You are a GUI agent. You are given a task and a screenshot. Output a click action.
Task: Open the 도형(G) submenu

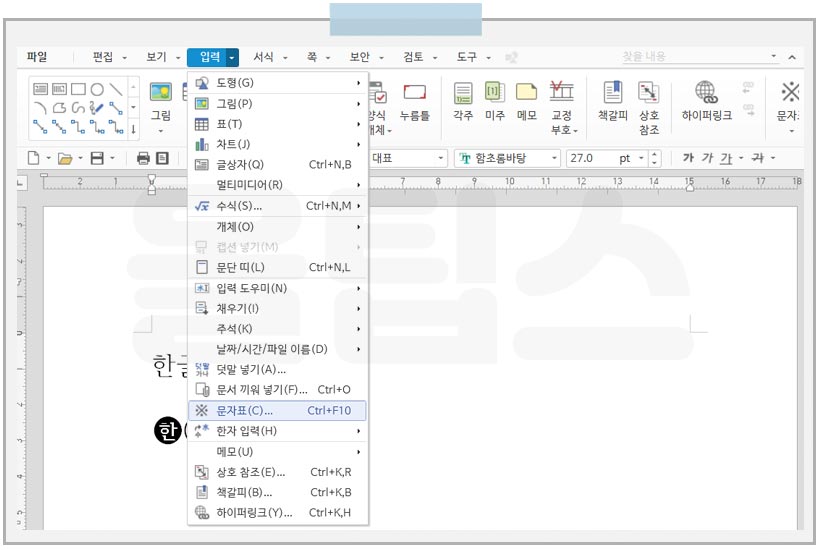pos(277,83)
